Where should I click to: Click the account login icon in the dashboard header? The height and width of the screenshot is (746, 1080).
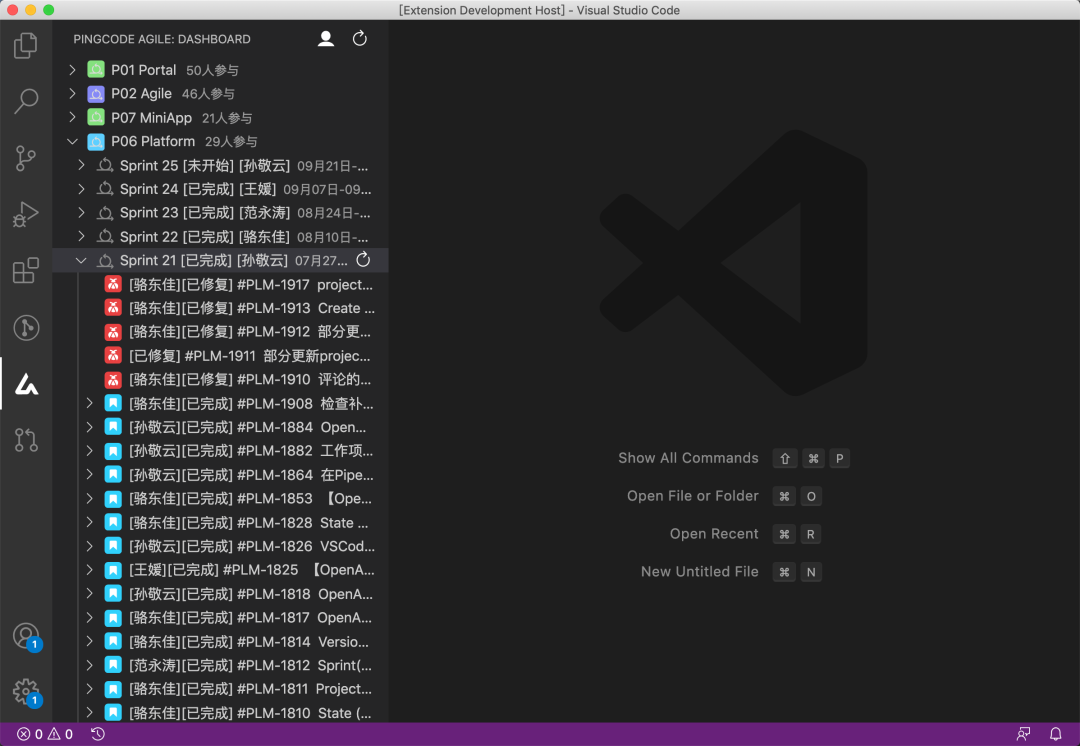[x=325, y=39]
